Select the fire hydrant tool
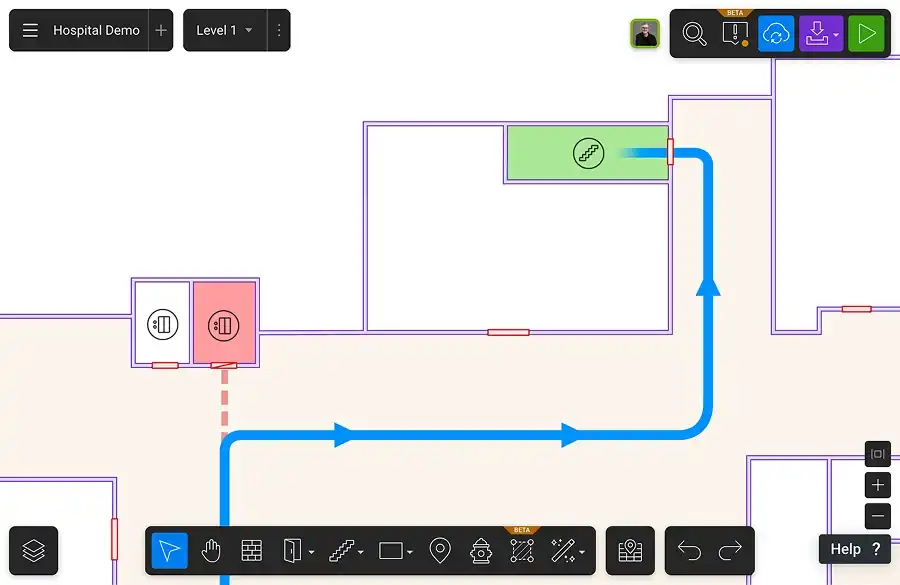The image size is (900, 585). (x=481, y=550)
